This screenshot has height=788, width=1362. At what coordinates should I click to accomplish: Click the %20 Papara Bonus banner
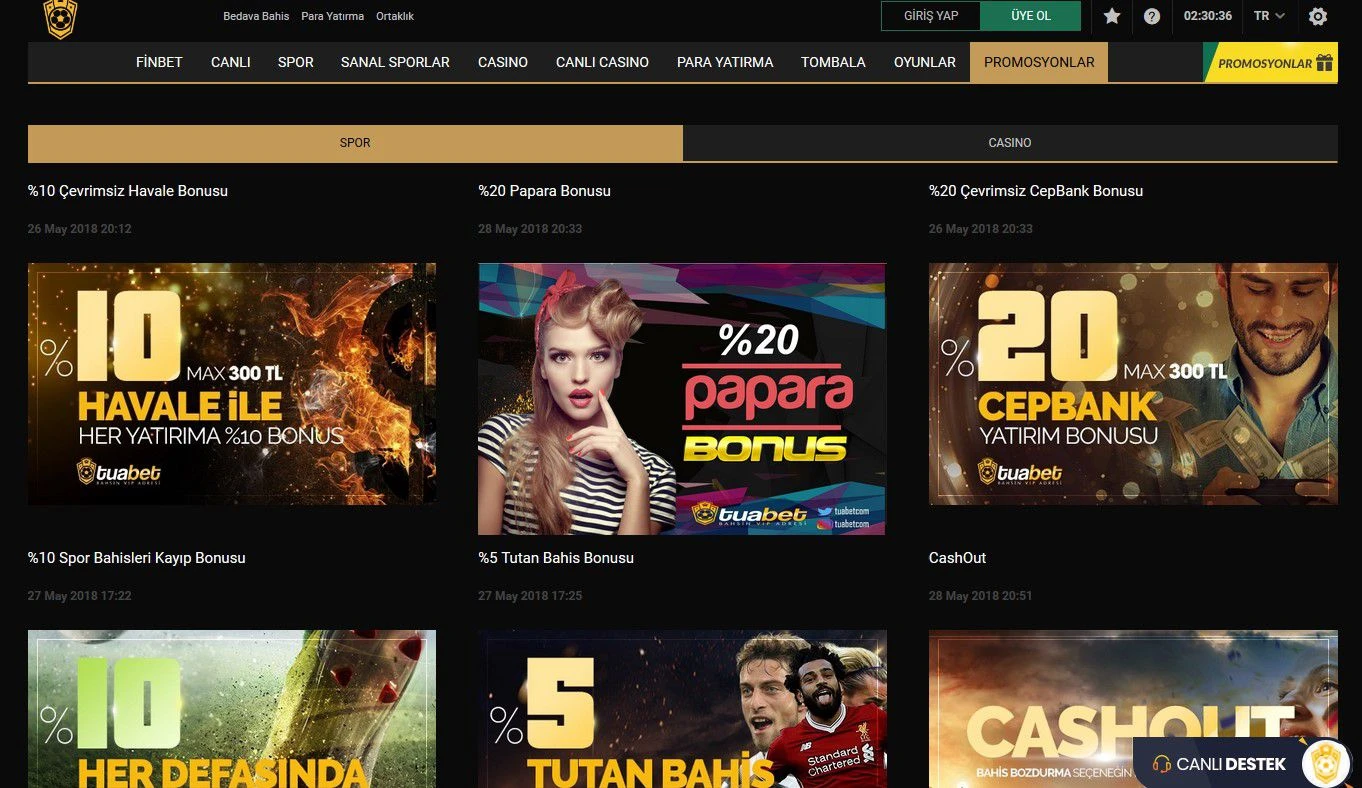(682, 399)
